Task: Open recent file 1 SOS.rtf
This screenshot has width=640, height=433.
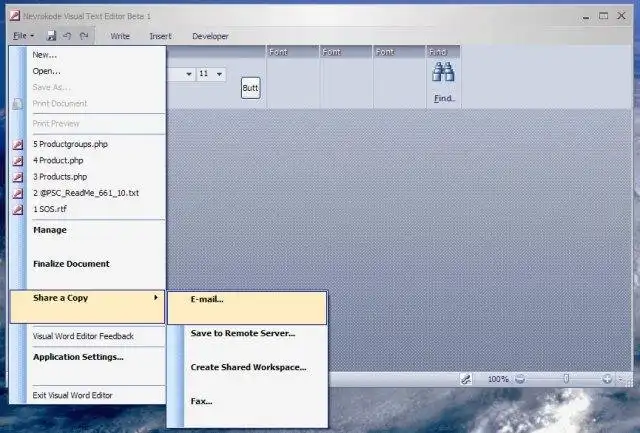Action: coord(96,209)
